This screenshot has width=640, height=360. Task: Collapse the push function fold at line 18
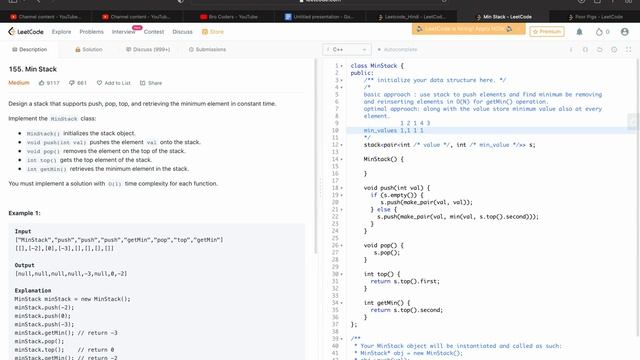click(x=342, y=188)
